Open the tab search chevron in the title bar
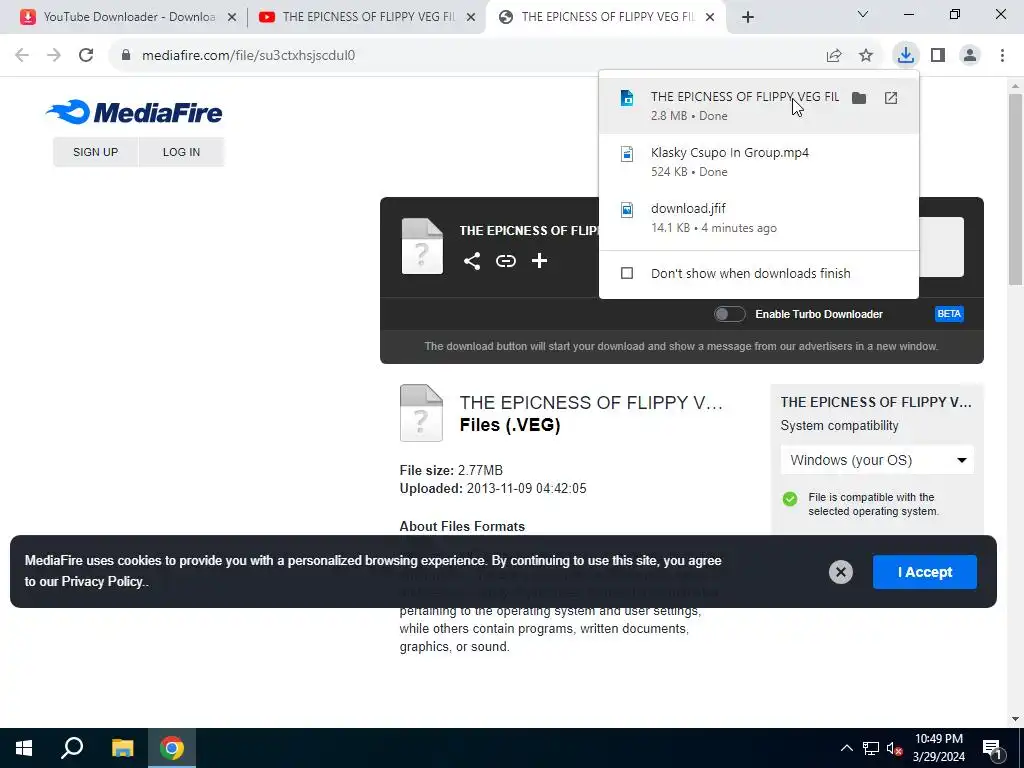The height and width of the screenshot is (768, 1024). tap(863, 14)
